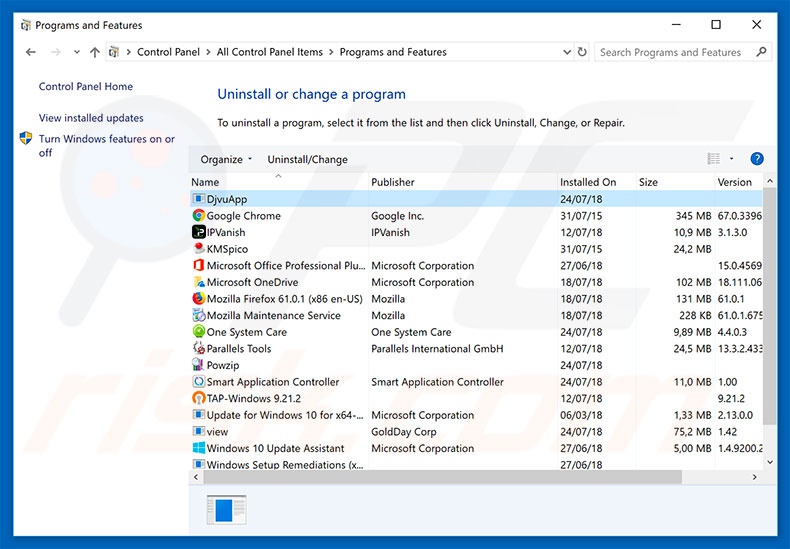Screen dimensions: 790x549
Task: Click Parallels International GmbH publisher cell
Action: click(x=437, y=349)
